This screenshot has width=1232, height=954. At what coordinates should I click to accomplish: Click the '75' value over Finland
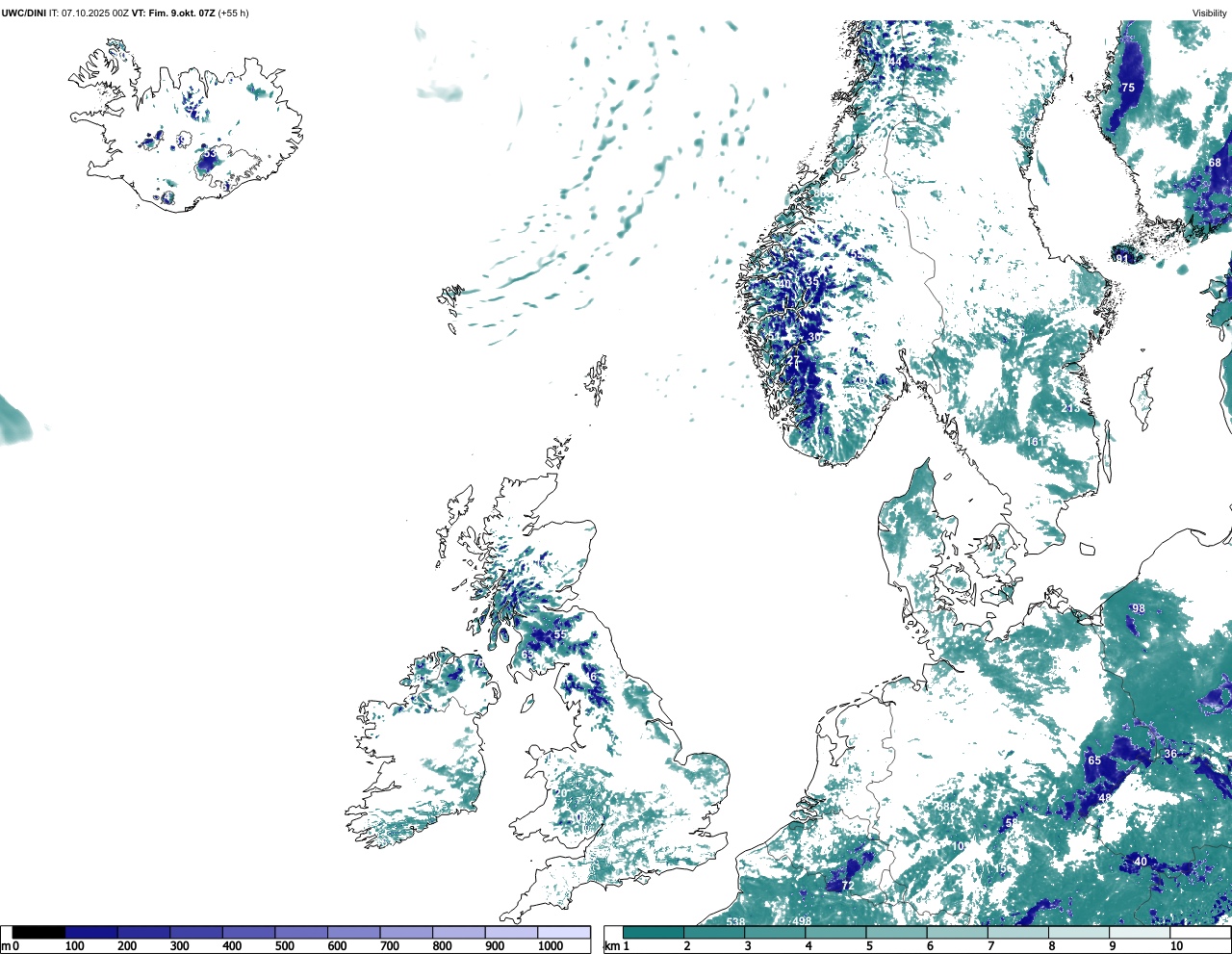[x=1128, y=88]
